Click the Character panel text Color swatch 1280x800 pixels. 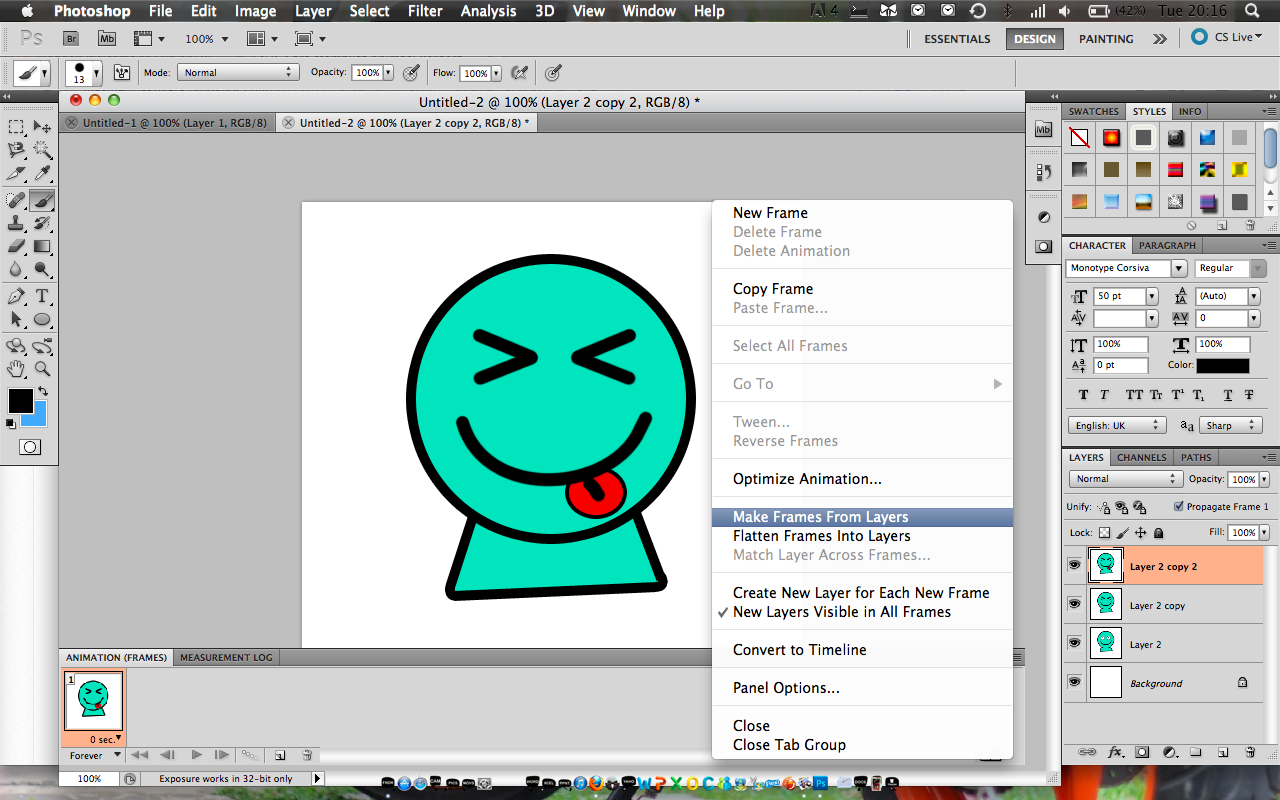[x=1222, y=366]
